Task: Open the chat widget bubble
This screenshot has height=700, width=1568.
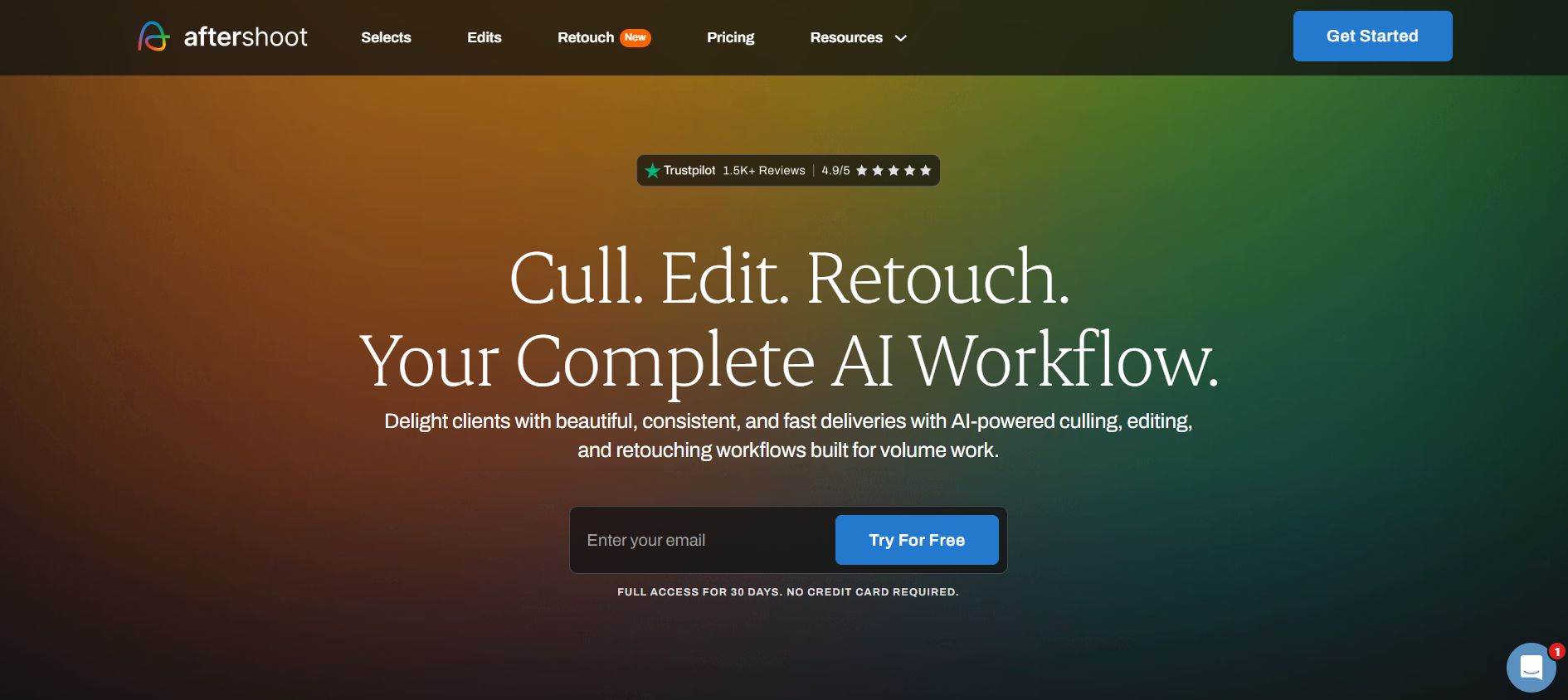Action: tap(1531, 667)
